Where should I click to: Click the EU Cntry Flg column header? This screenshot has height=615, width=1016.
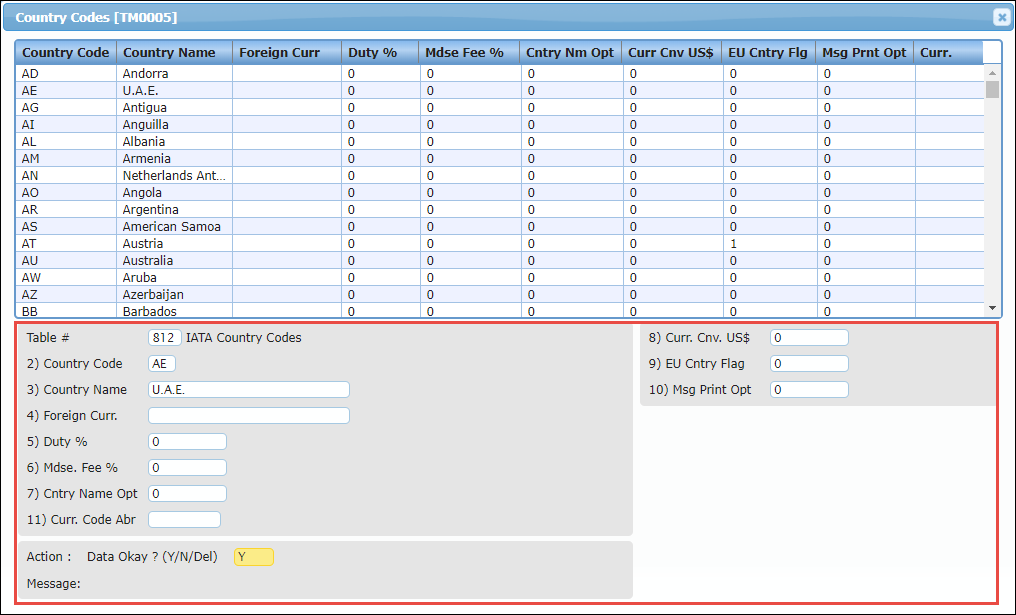coord(770,52)
